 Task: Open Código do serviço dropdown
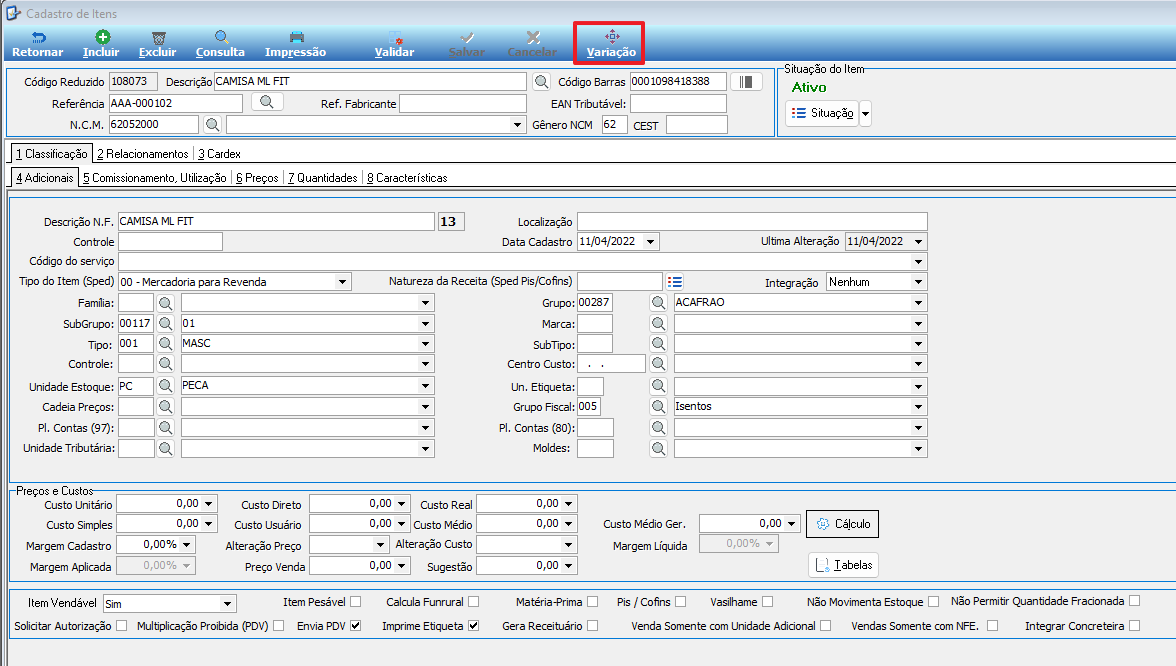click(918, 262)
